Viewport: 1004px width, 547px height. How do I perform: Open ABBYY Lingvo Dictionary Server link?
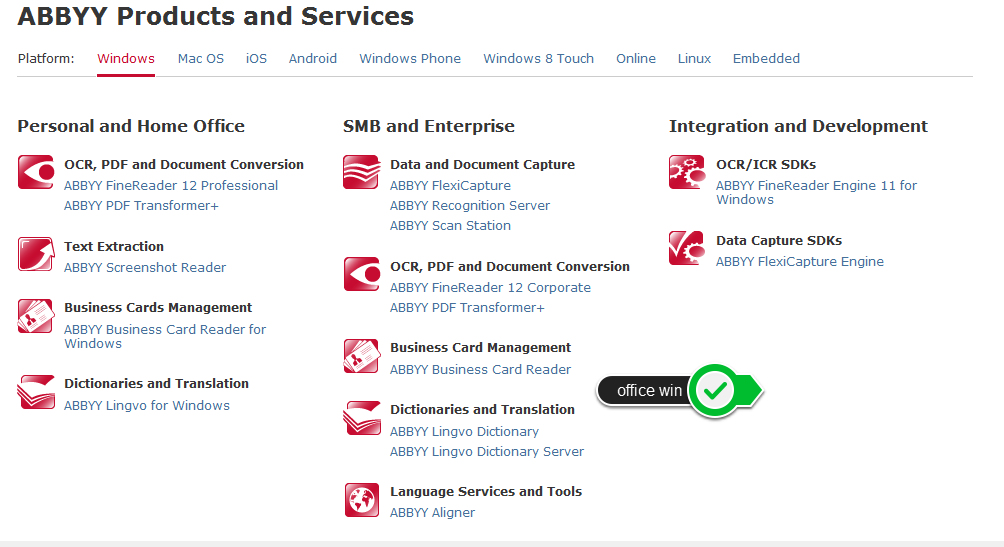(487, 452)
